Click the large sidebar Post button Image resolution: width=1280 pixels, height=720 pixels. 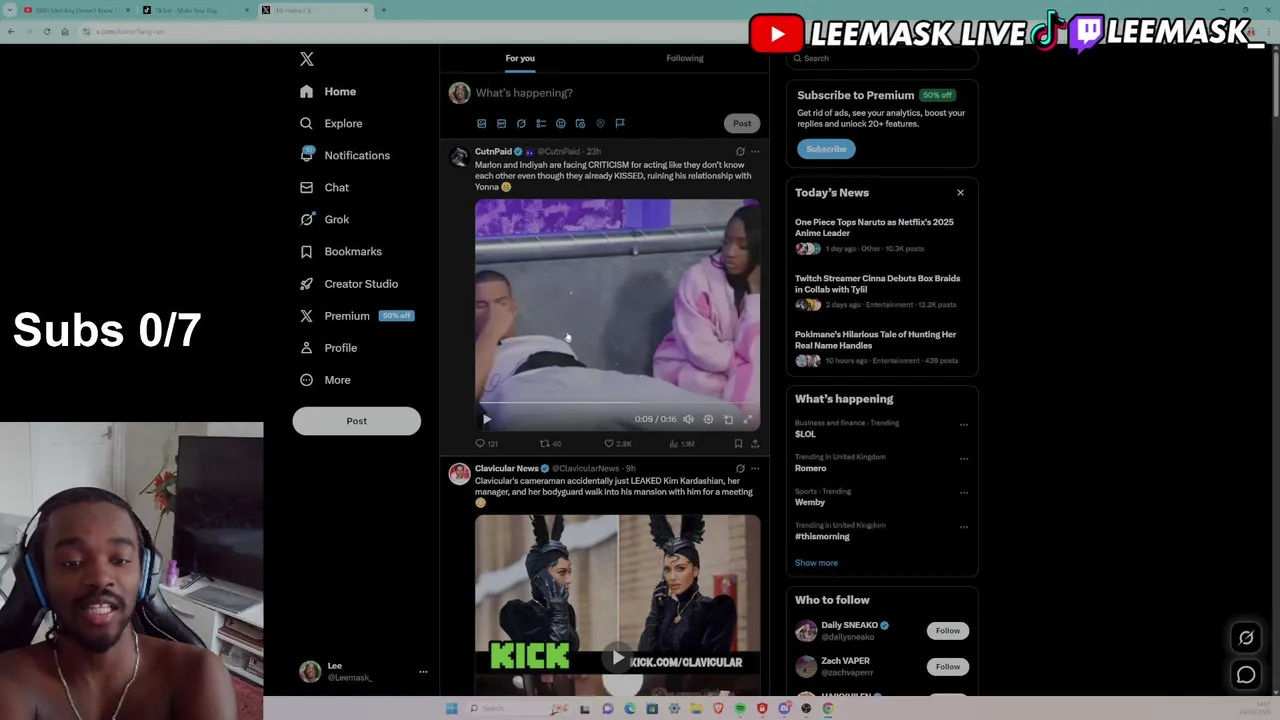(356, 421)
